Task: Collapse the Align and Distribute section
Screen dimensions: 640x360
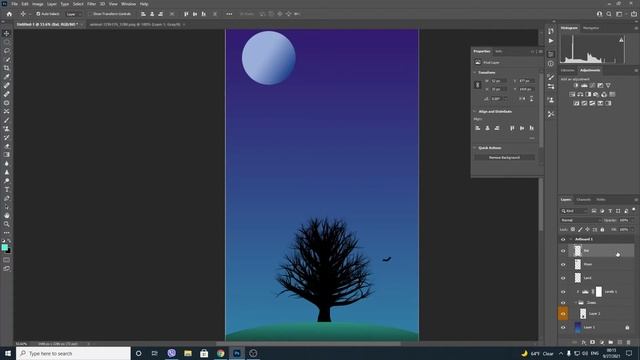Action: click(x=475, y=111)
